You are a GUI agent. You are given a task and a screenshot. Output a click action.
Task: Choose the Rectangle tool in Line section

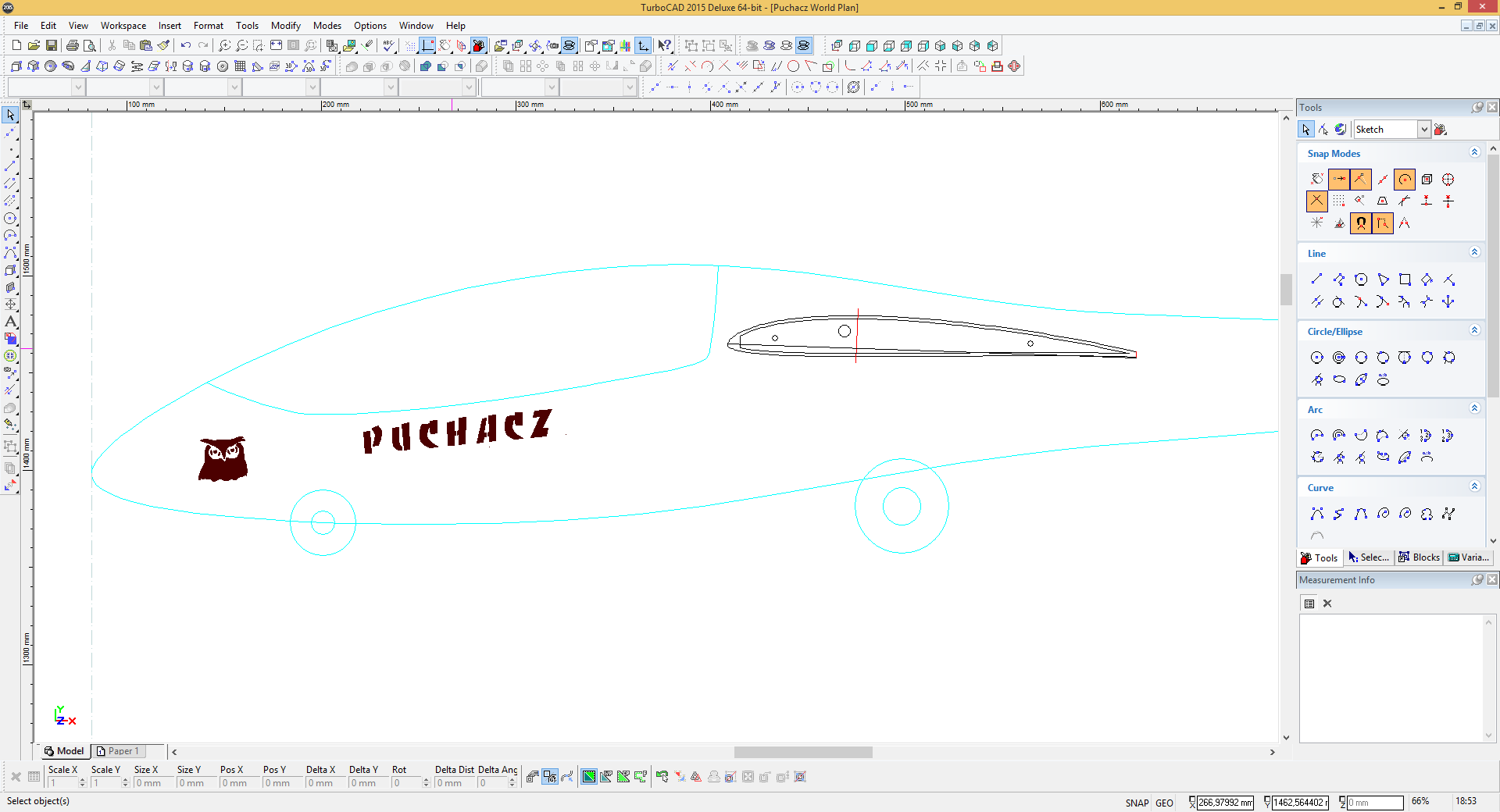pyautogui.click(x=1405, y=280)
